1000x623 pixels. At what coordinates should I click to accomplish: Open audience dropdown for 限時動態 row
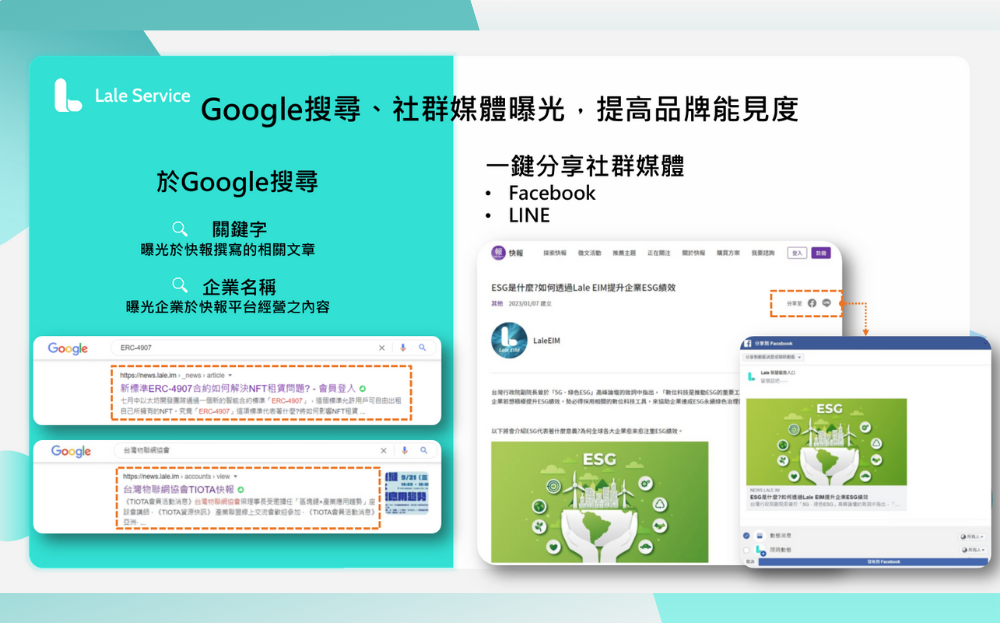973,550
